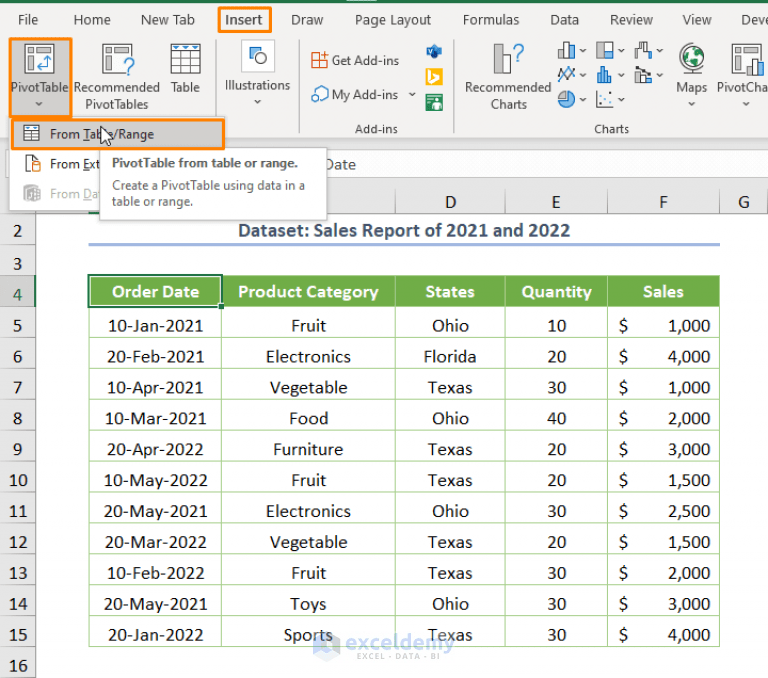The width and height of the screenshot is (768, 678).
Task: Open the New Tab ribbon tab
Action: (168, 20)
